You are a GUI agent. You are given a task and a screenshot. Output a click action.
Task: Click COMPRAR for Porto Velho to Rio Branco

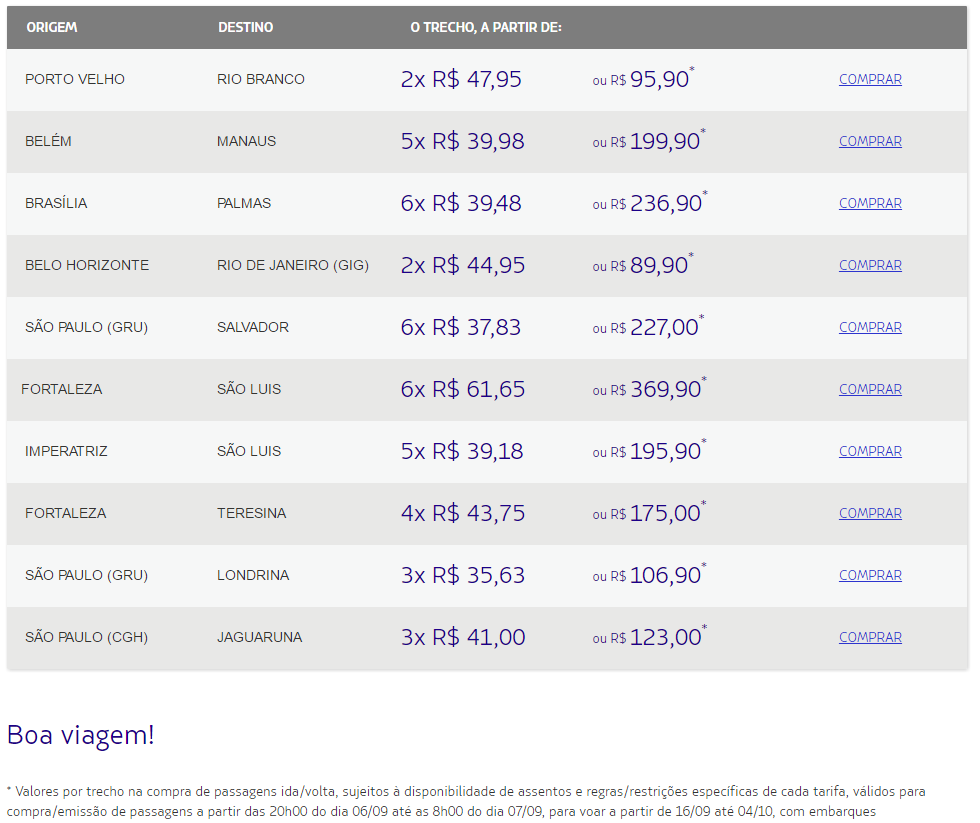click(870, 79)
